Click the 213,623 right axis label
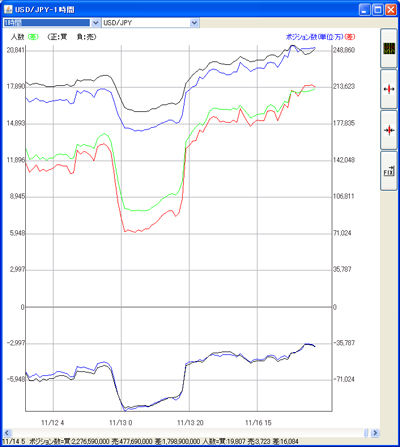 point(344,87)
